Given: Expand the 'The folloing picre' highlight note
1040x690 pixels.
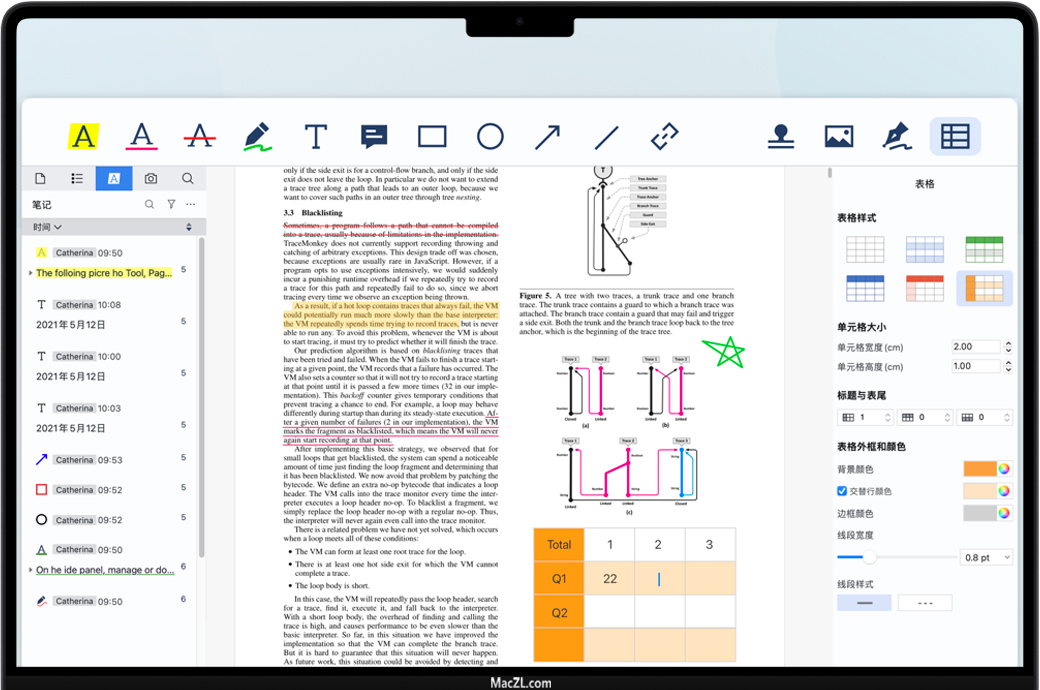Looking at the screenshot, I should (31, 273).
